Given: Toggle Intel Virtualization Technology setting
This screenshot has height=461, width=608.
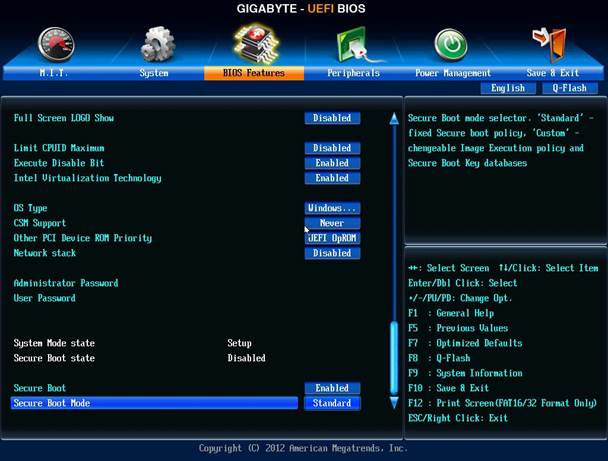Looking at the screenshot, I should (x=332, y=178).
